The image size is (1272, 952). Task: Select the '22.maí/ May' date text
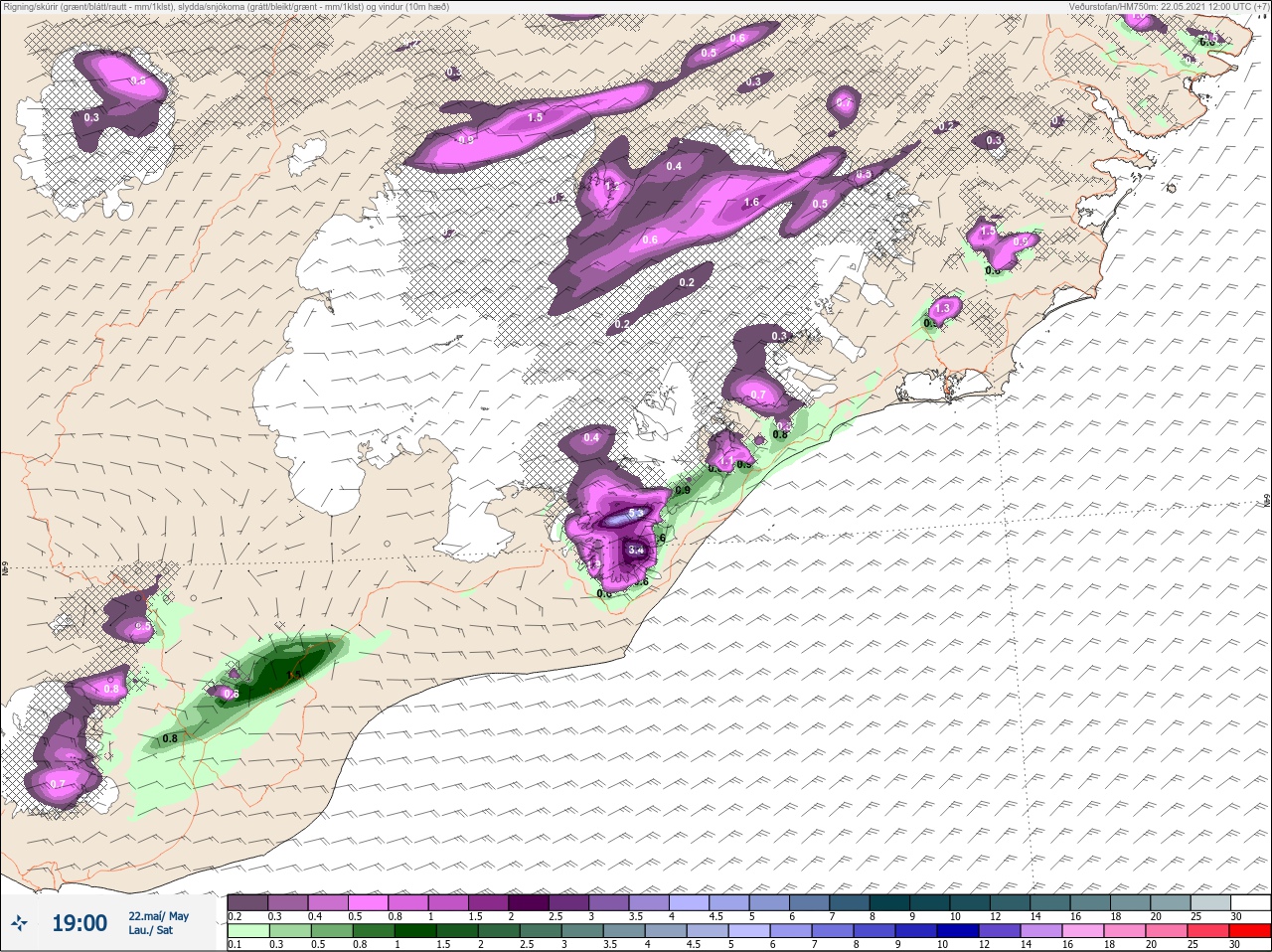[x=158, y=916]
